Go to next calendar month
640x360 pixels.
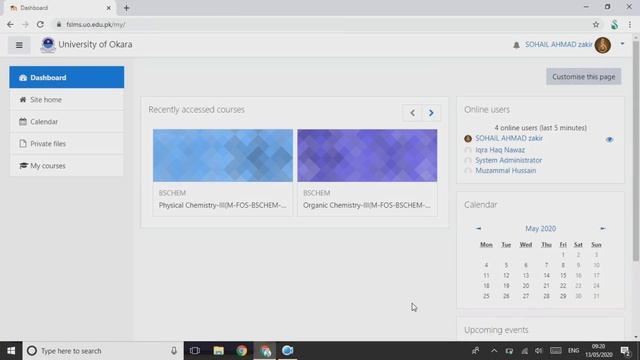tap(603, 229)
